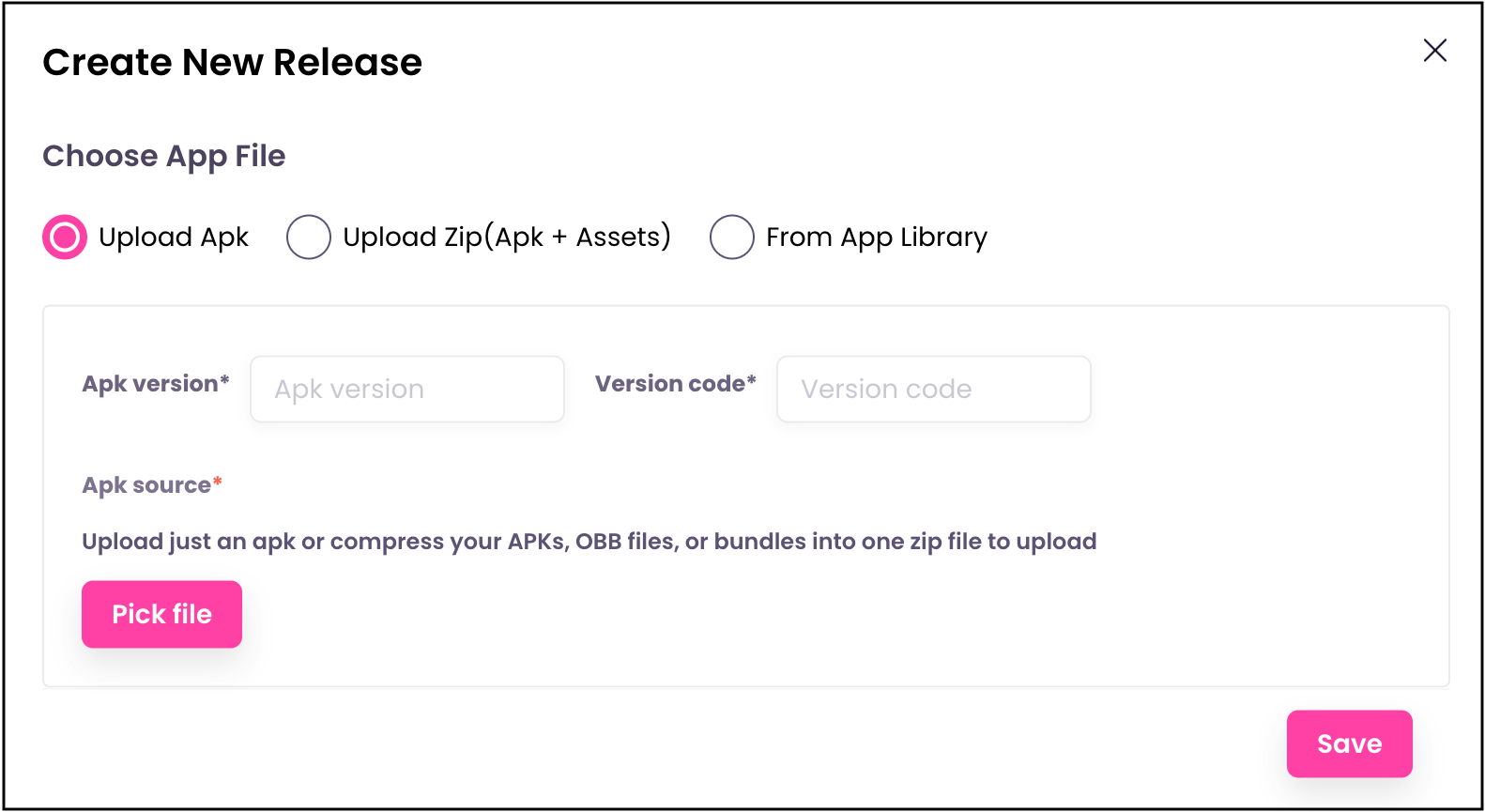Activate the Version code text box
The image size is (1485, 812).
pyautogui.click(x=932, y=389)
